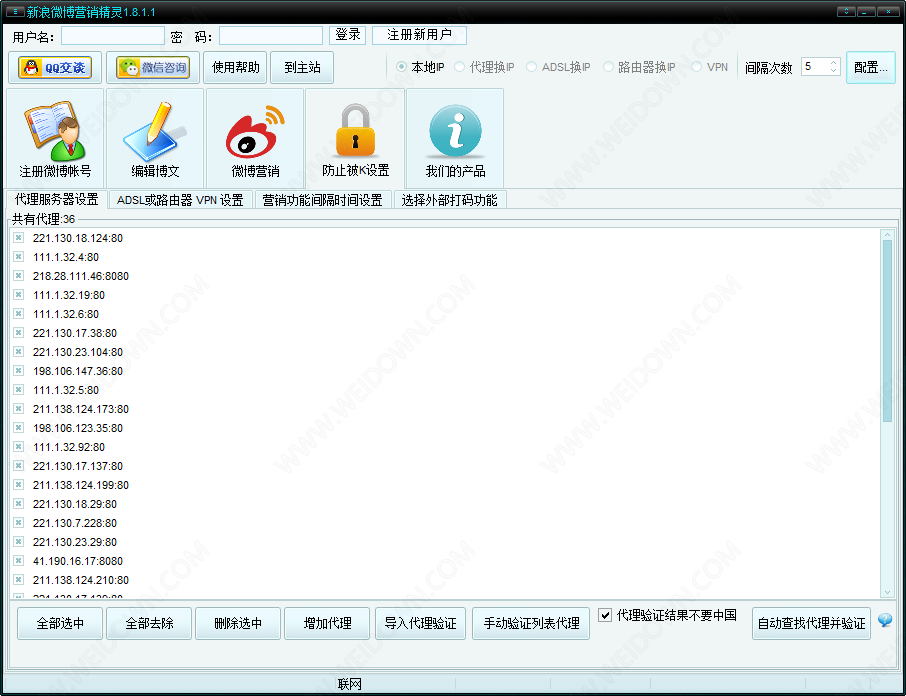
Task: Click 增加代理 button
Action: [x=327, y=623]
